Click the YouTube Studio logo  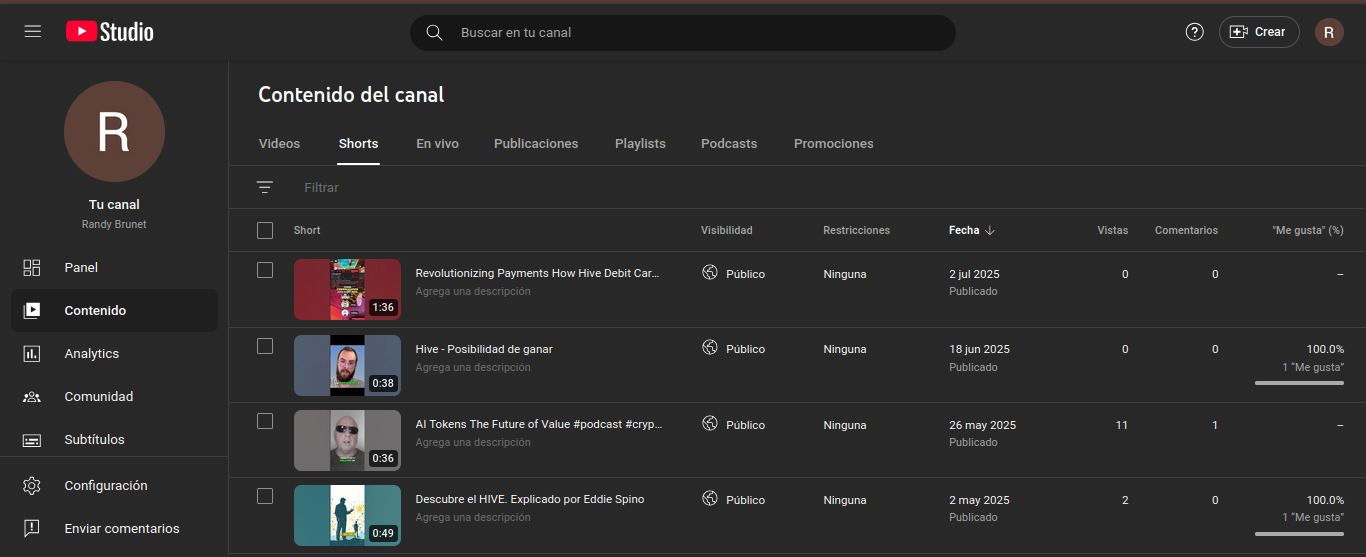(x=110, y=32)
